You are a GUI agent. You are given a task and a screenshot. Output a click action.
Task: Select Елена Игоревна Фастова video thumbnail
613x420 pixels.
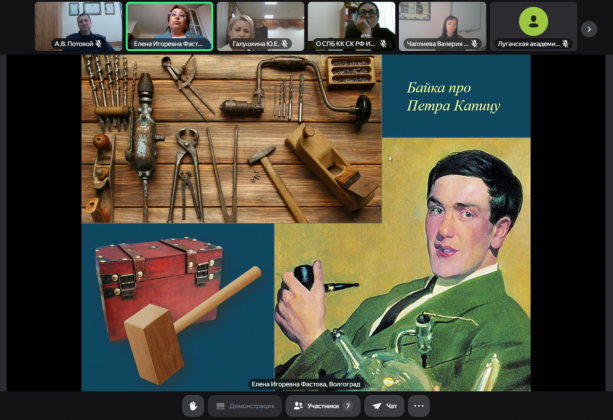[x=169, y=25]
